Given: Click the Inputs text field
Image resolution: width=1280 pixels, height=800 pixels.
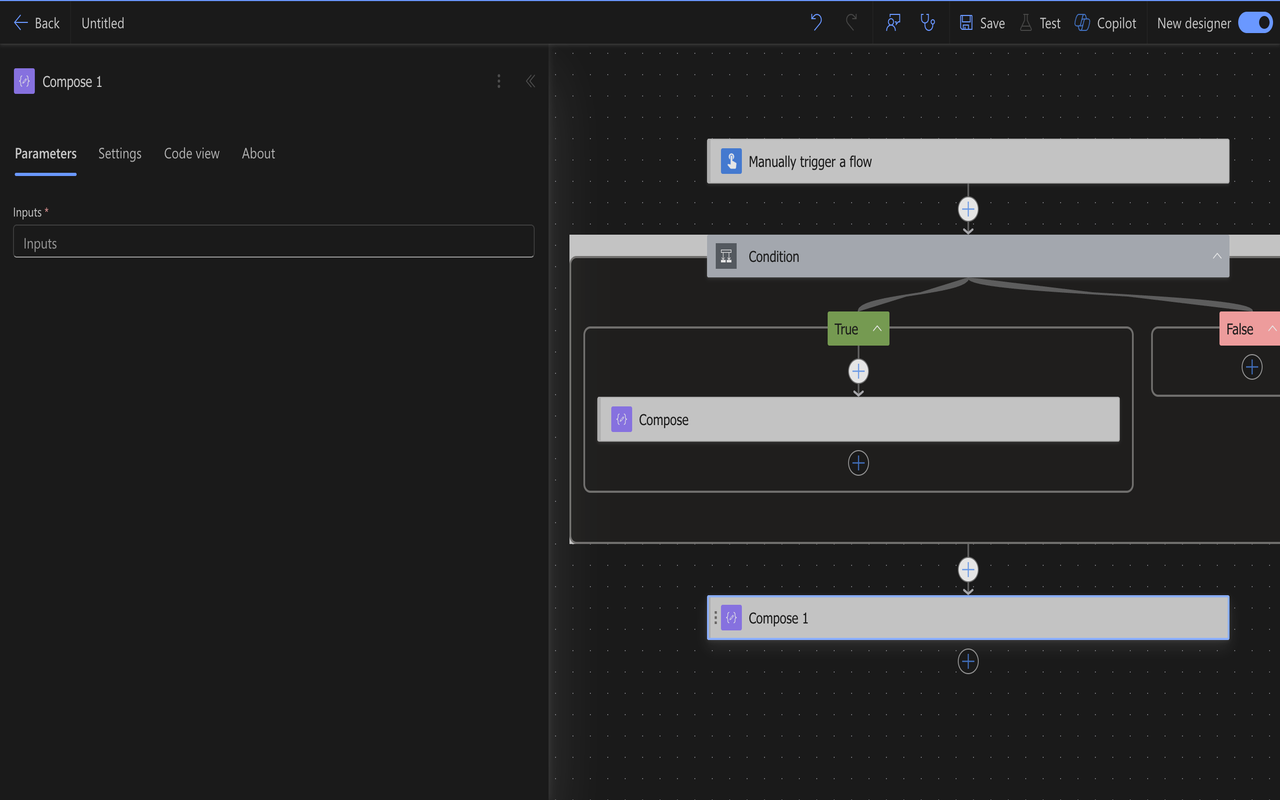Looking at the screenshot, I should point(273,242).
